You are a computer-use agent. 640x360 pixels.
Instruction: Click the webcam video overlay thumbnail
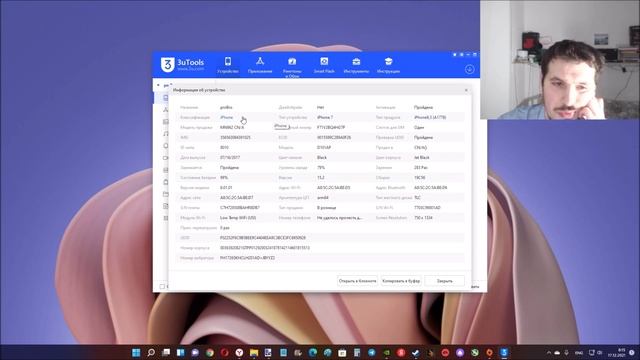[x=560, y=60]
